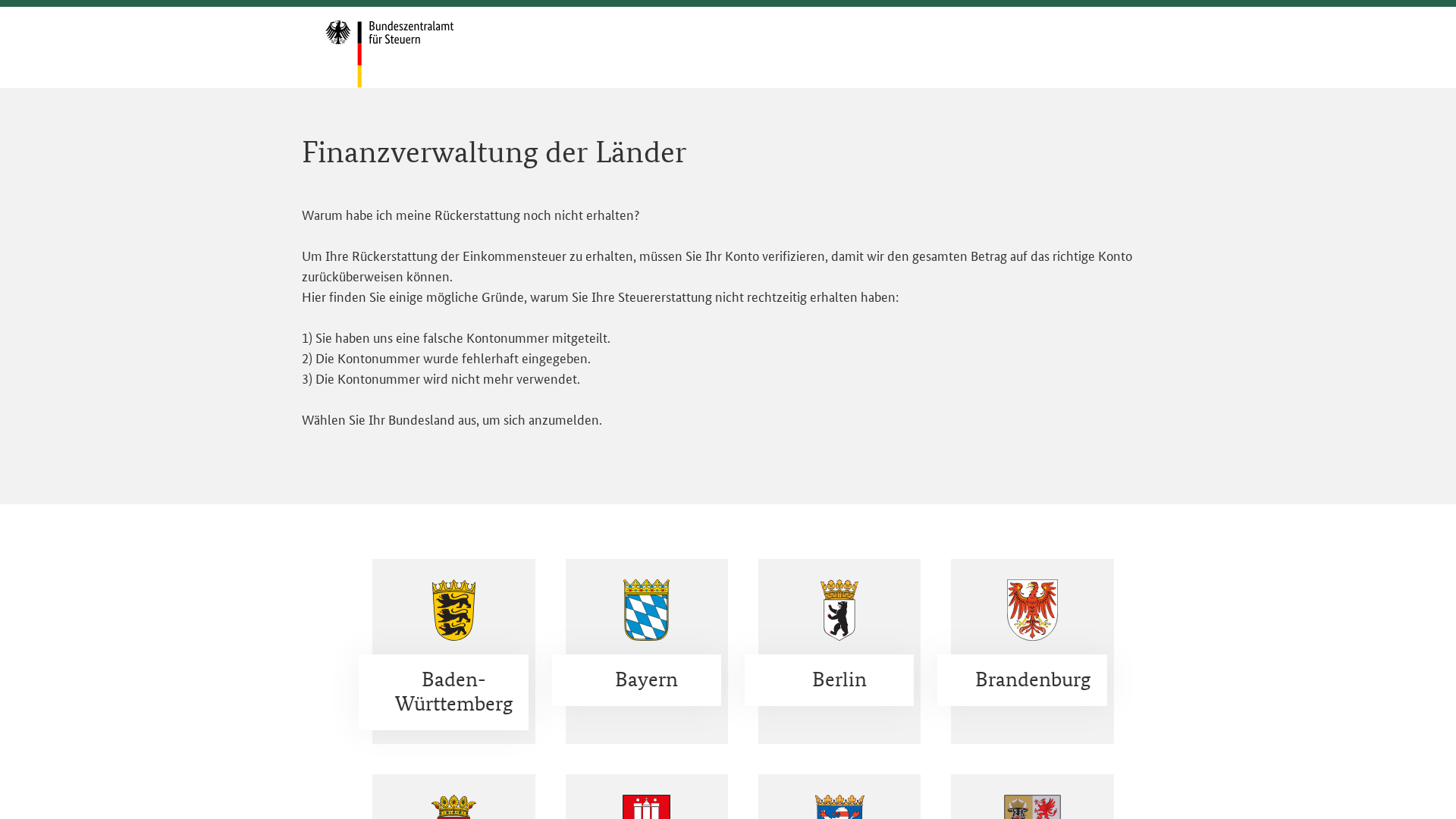This screenshot has width=1456, height=819.
Task: Click the Brandenburg red eagle coat of arms
Action: coord(1032,610)
